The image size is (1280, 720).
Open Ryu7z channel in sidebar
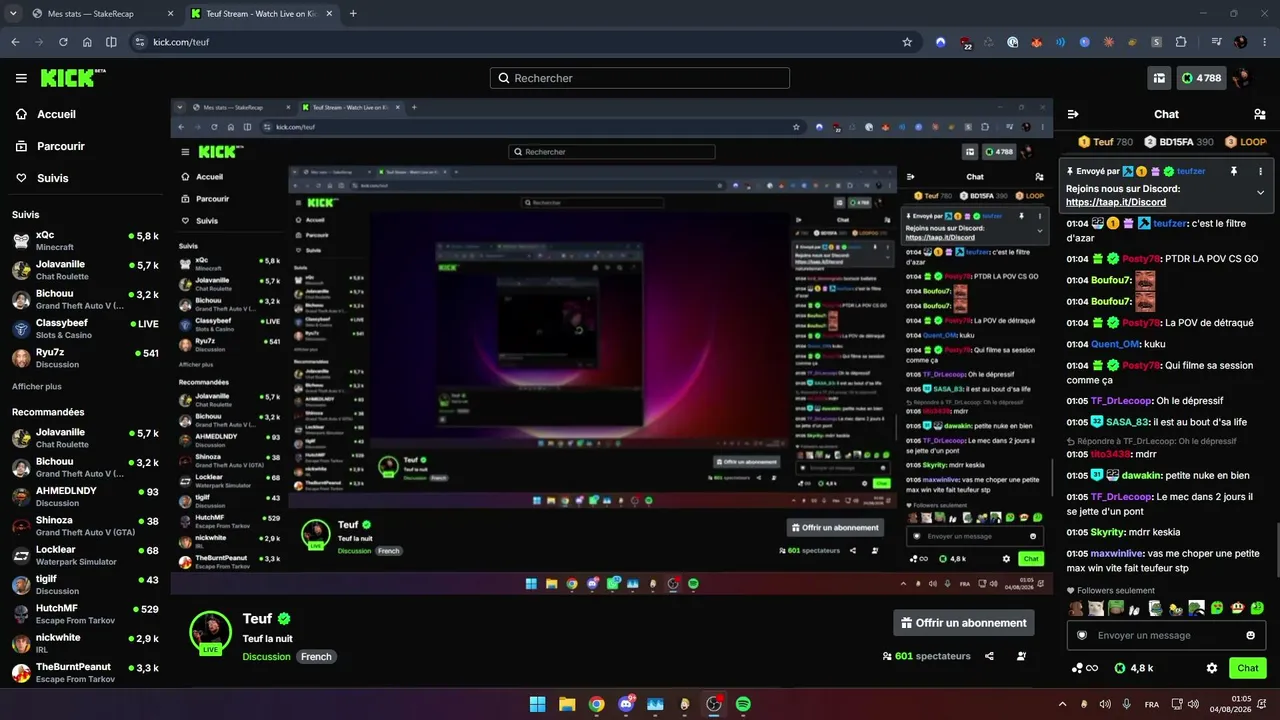point(85,358)
